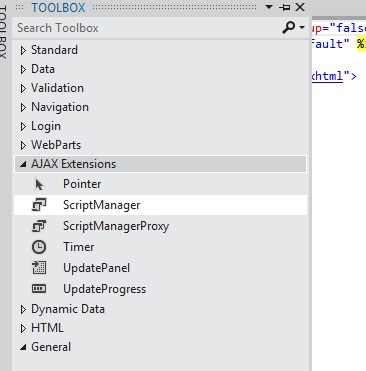Click the ScriptManager control icon
This screenshot has height=371, width=366.
click(x=39, y=205)
